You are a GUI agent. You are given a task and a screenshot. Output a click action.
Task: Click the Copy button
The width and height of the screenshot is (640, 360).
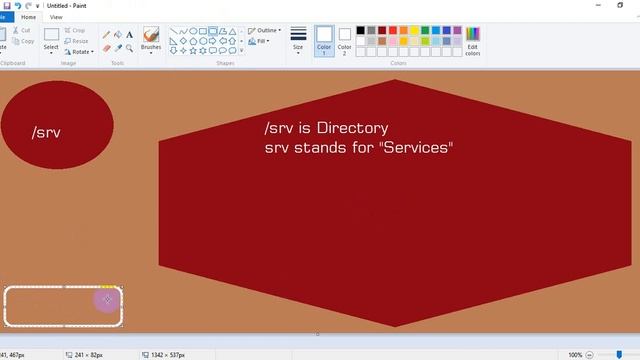23,41
